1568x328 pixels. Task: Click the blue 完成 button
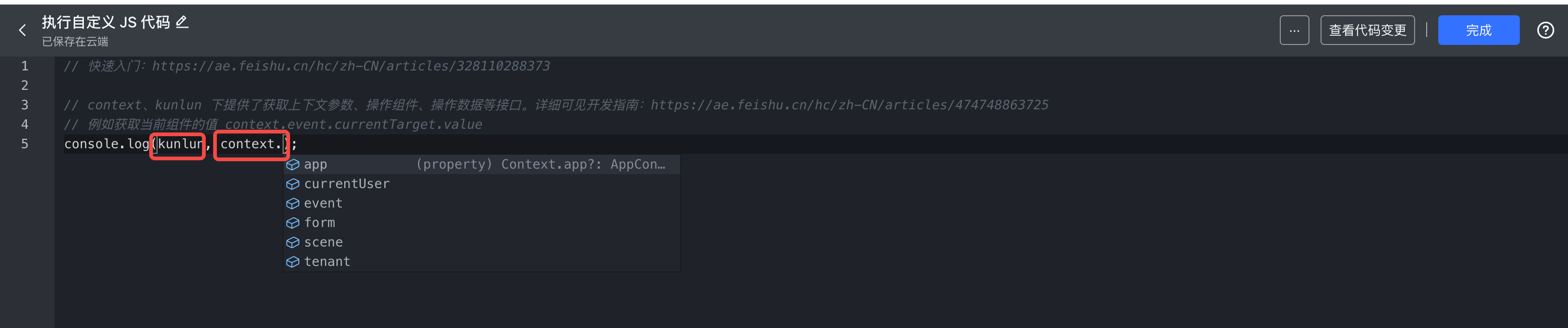(1479, 31)
